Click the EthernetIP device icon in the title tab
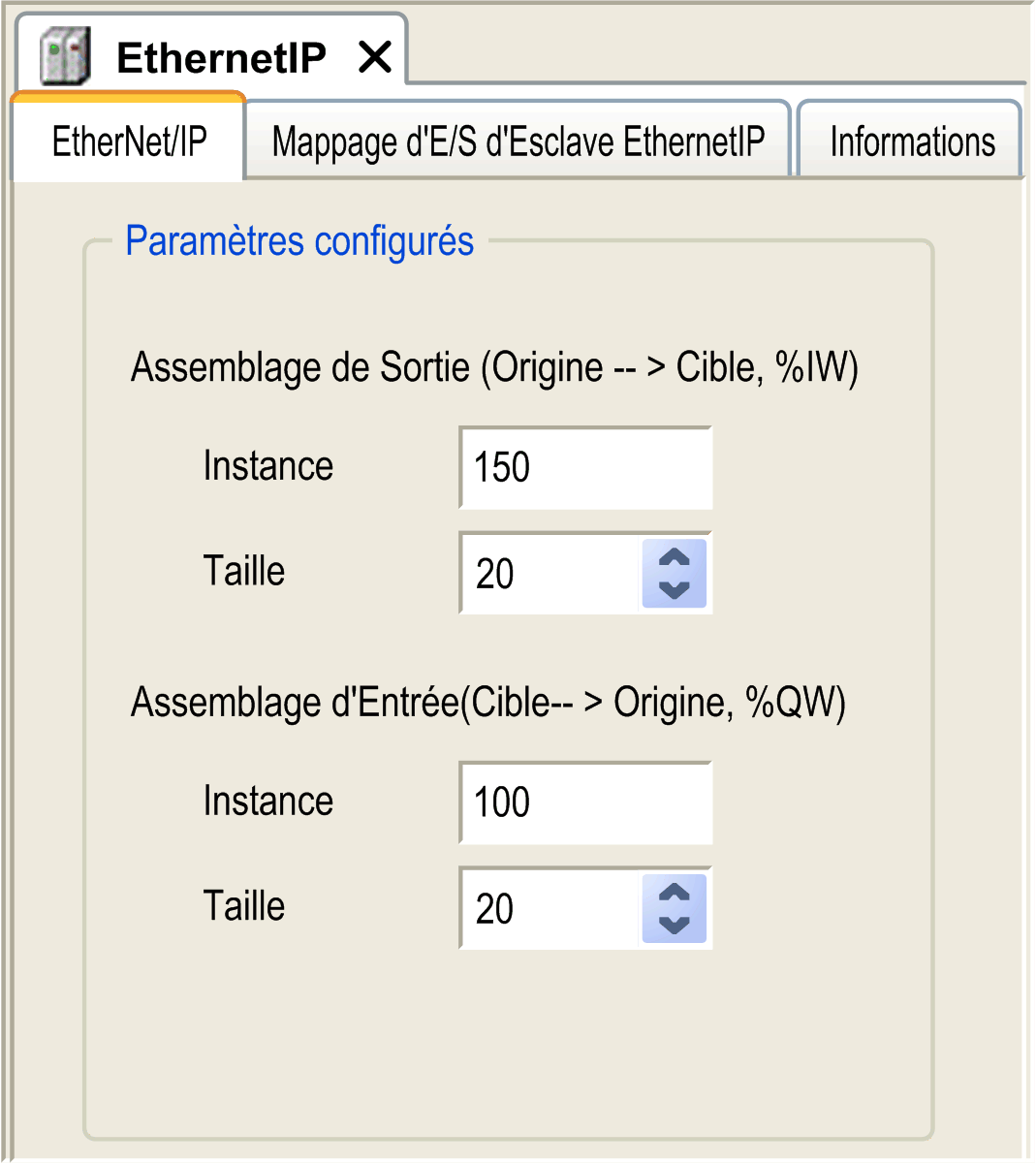 65,56
